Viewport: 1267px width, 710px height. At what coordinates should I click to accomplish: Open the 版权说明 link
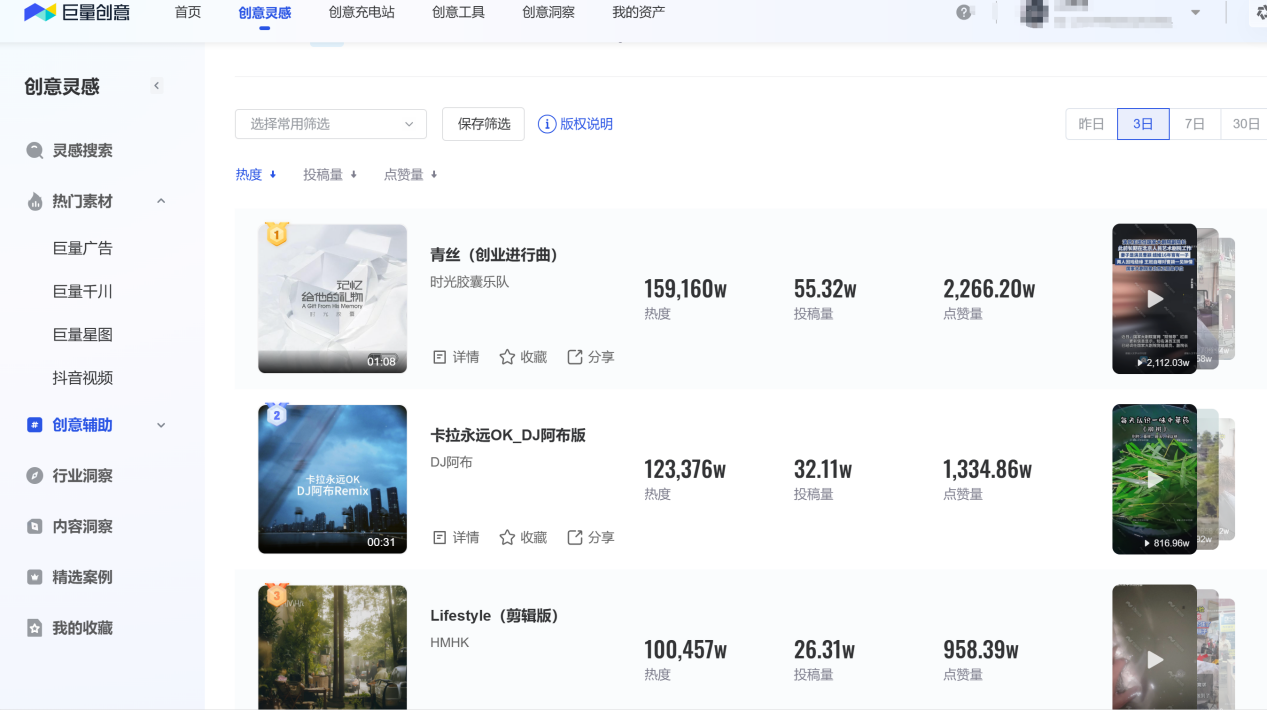(x=586, y=124)
